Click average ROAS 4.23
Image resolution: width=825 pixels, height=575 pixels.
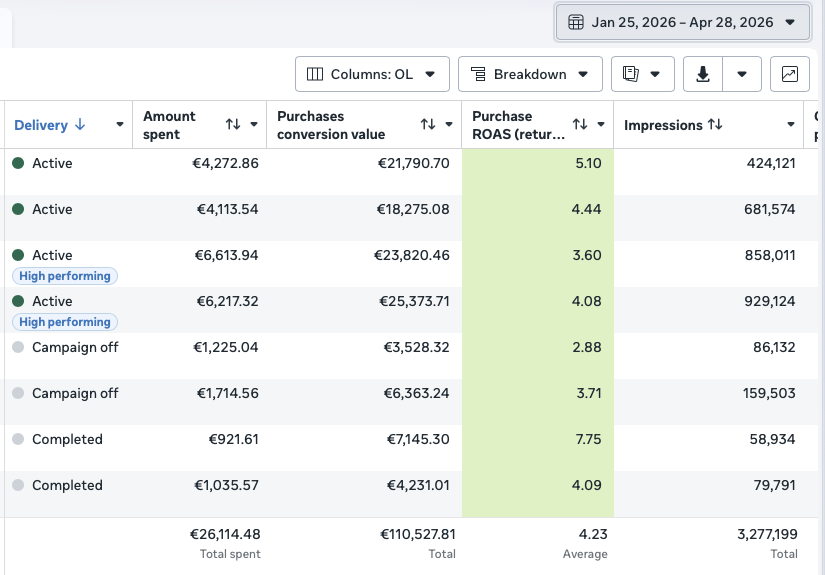coord(593,534)
